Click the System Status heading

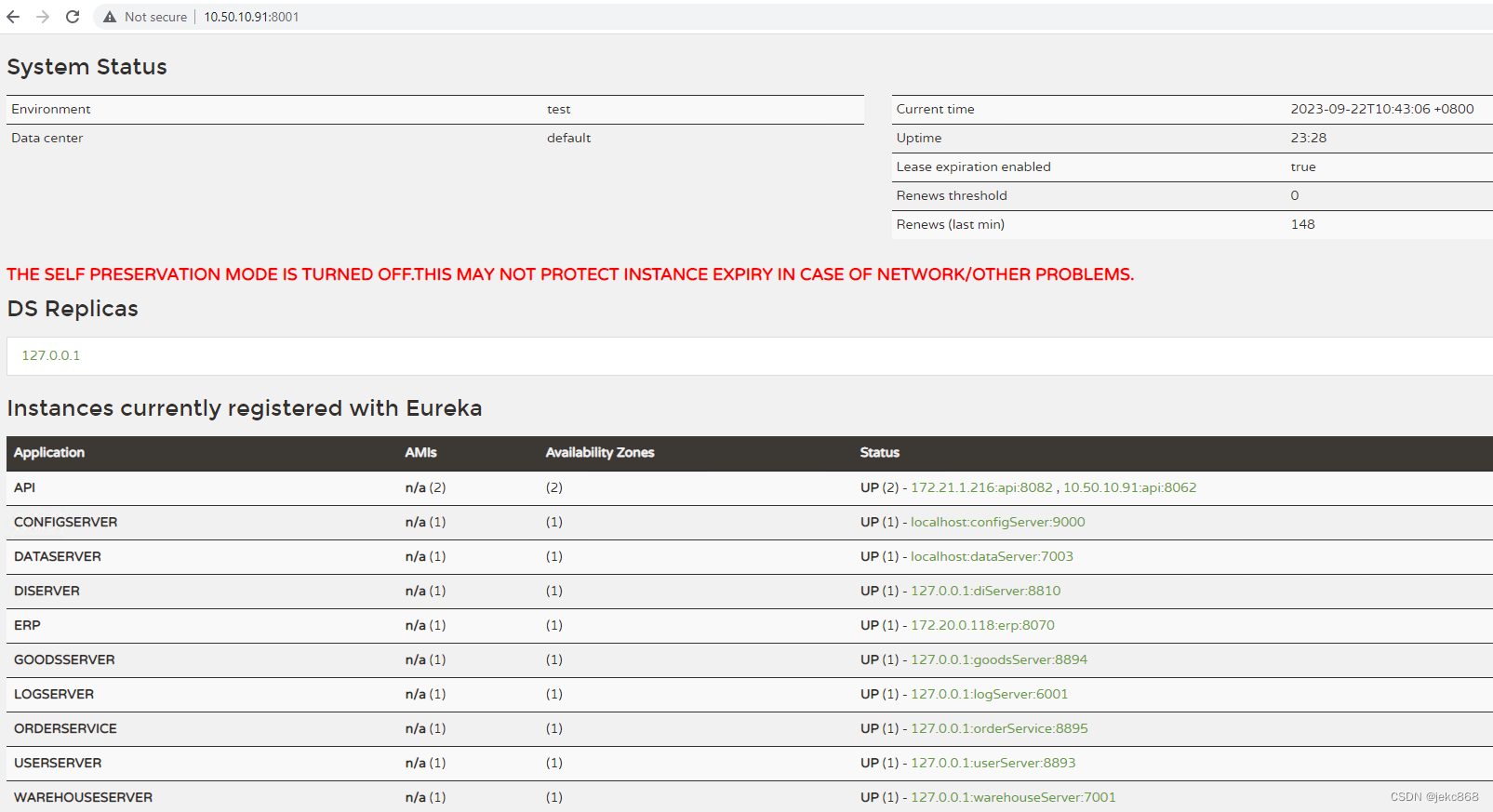point(87,67)
